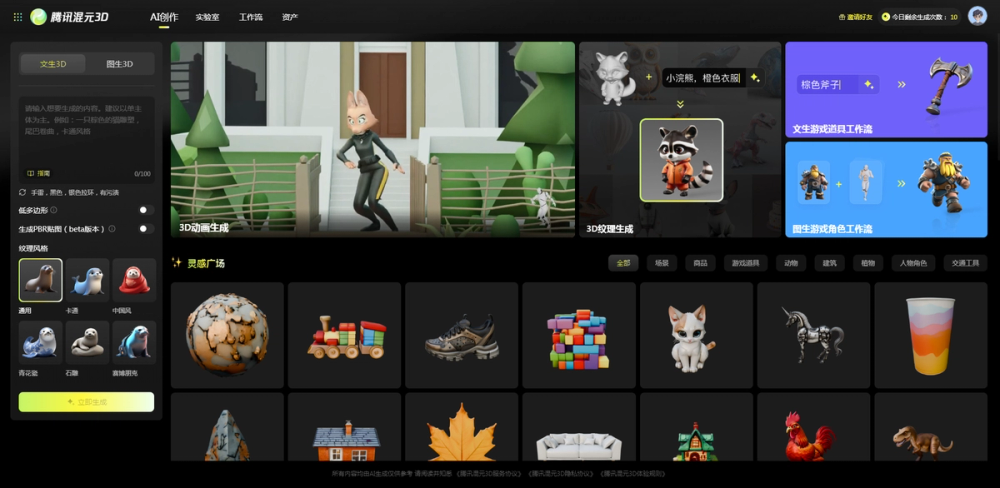The width and height of the screenshot is (1000, 488).
Task: Open the 文生游戏道具工作流 card
Action: [886, 90]
